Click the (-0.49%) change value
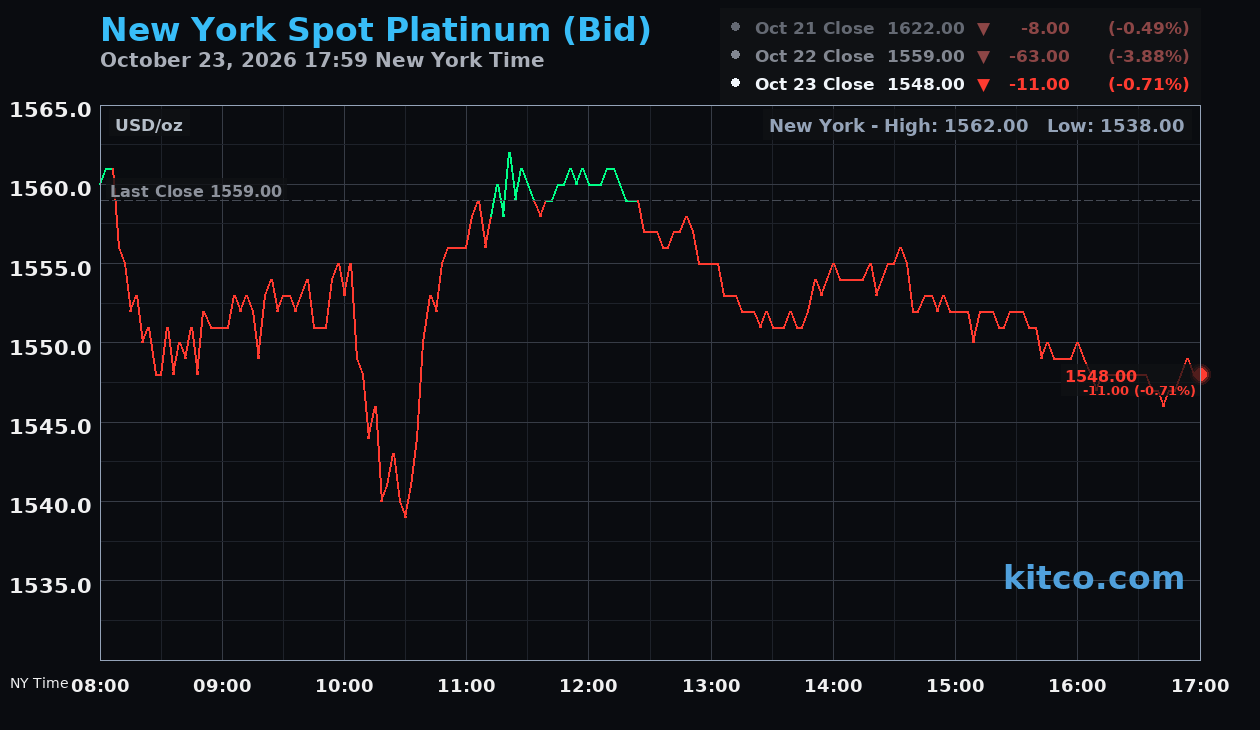This screenshot has height=730, width=1260. coord(1148,28)
